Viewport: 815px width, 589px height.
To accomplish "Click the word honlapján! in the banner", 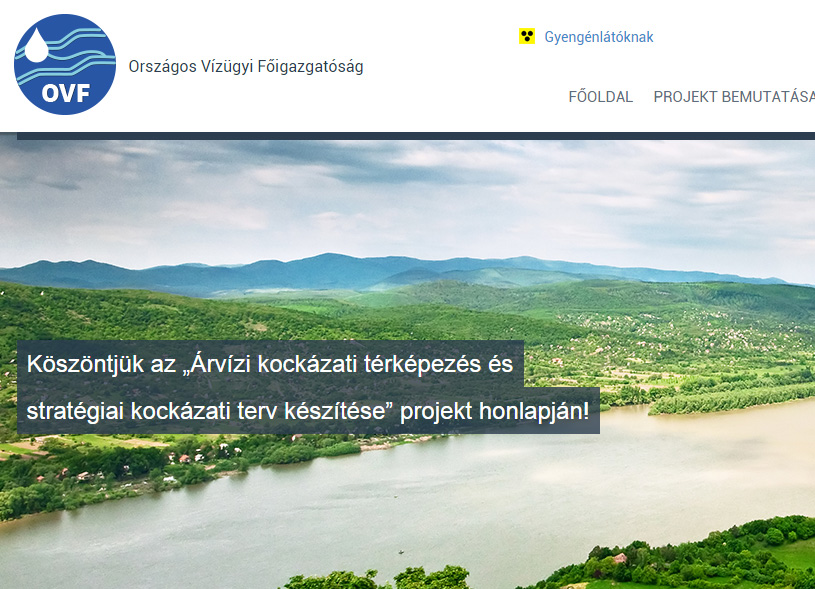I will [534, 411].
